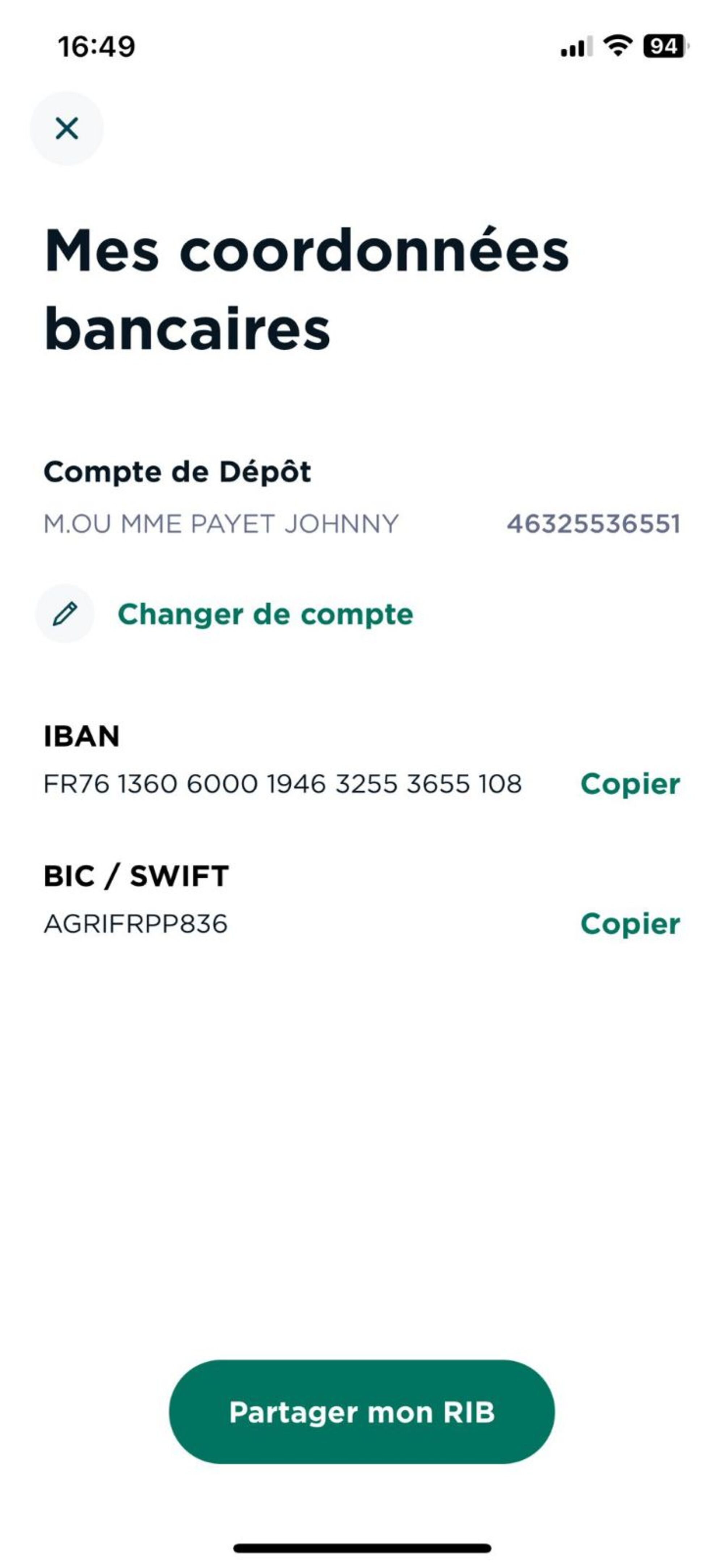
Task: Open the 'Changer de compte' link
Action: 265,614
